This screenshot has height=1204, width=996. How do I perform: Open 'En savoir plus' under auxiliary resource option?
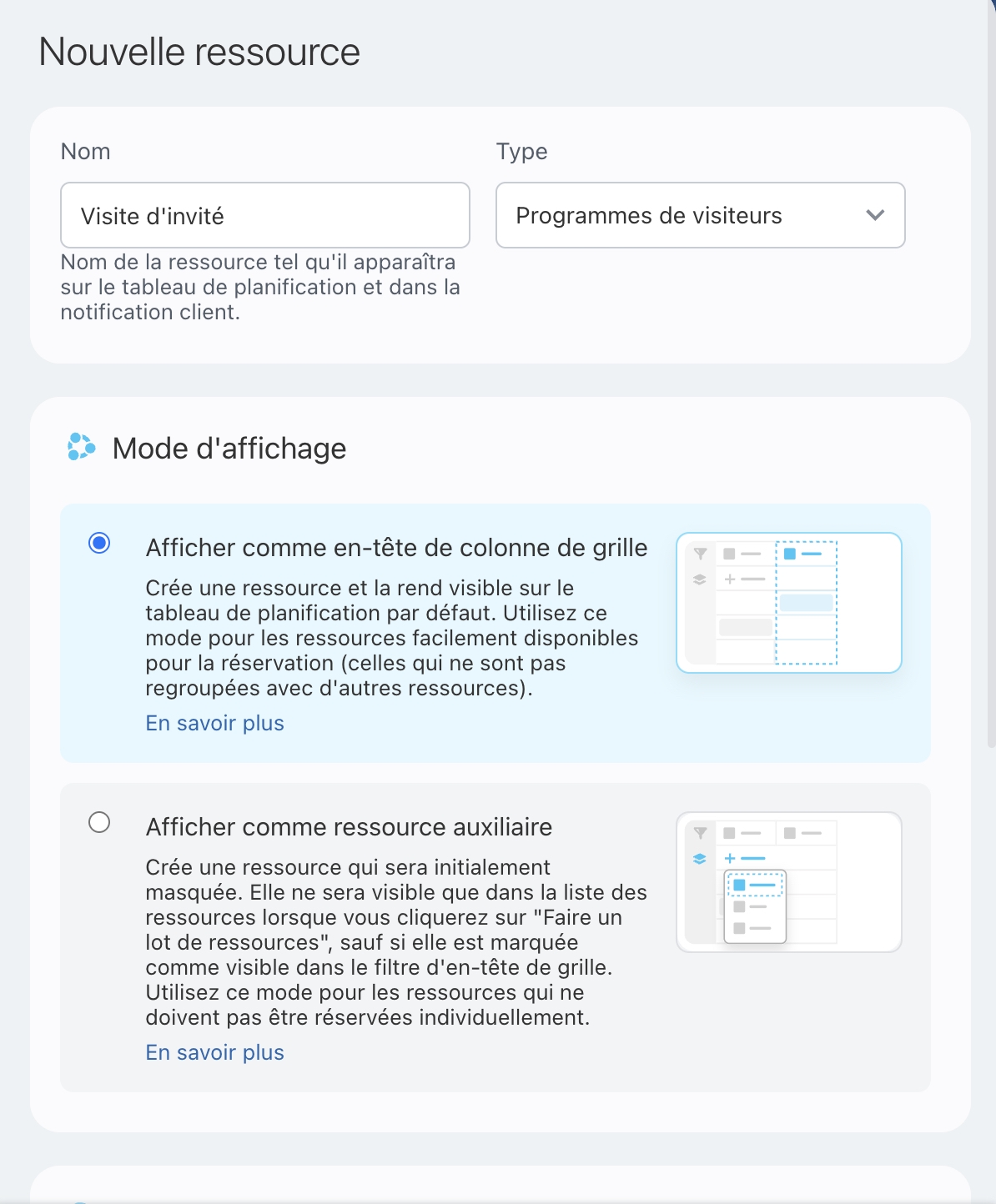[214, 1052]
